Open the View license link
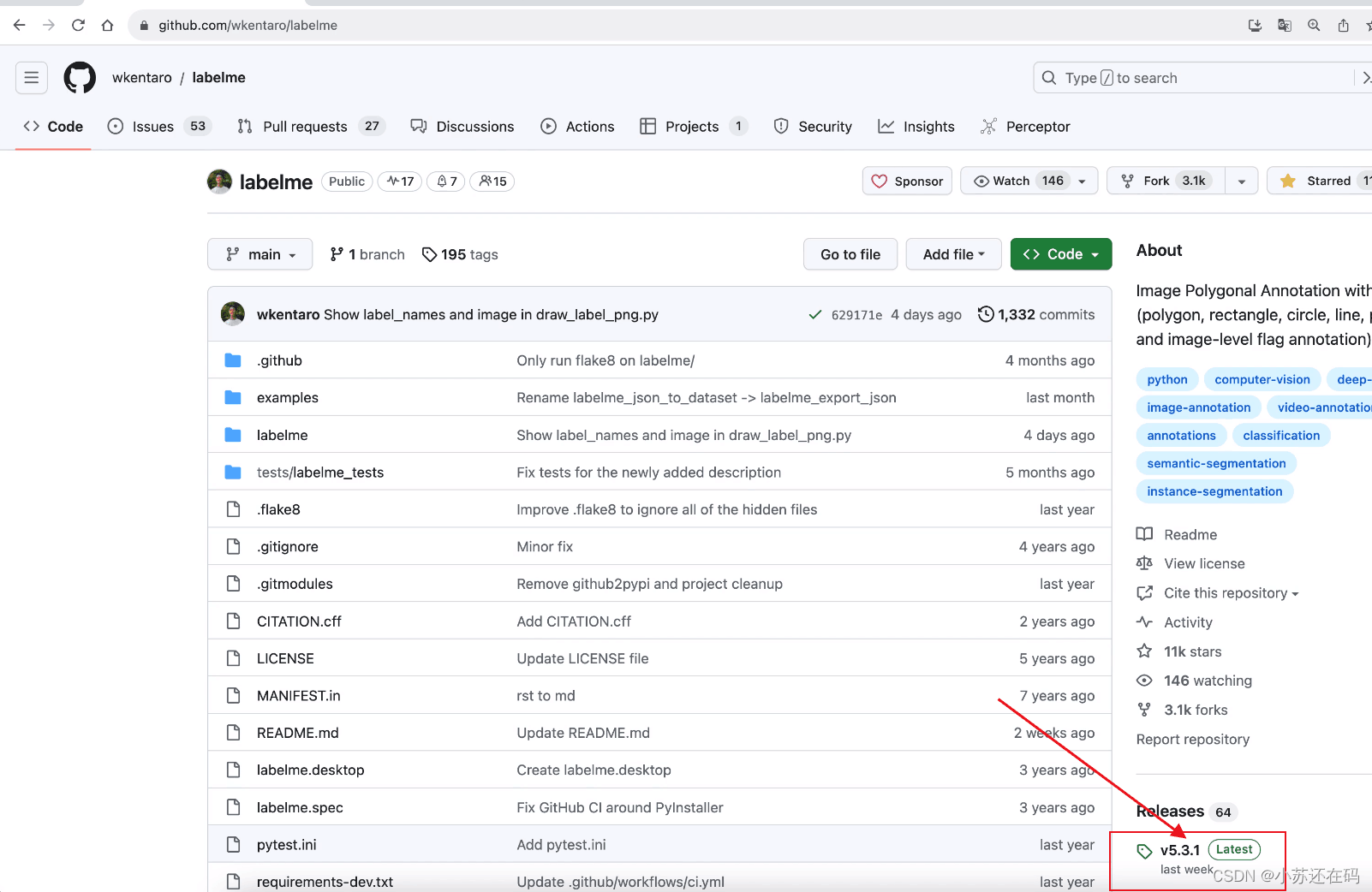This screenshot has width=1372, height=892. [x=1190, y=563]
